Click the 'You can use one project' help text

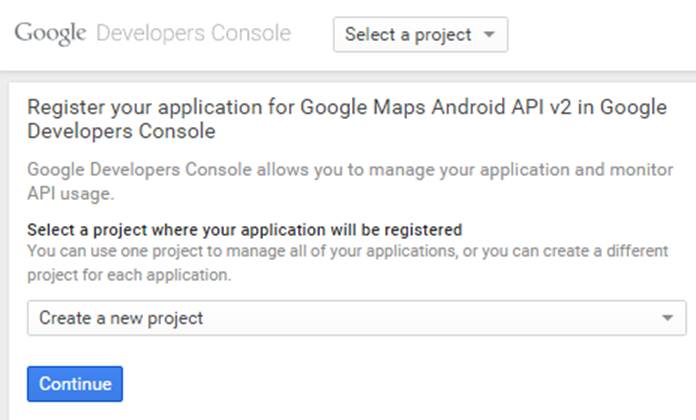pyautogui.click(x=348, y=263)
